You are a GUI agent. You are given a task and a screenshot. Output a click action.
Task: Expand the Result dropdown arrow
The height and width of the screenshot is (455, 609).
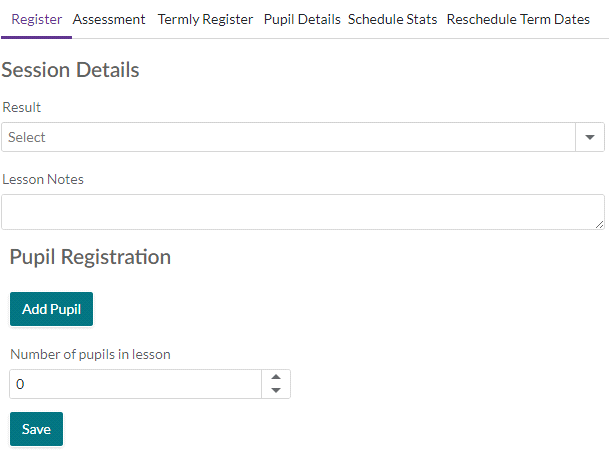[590, 137]
